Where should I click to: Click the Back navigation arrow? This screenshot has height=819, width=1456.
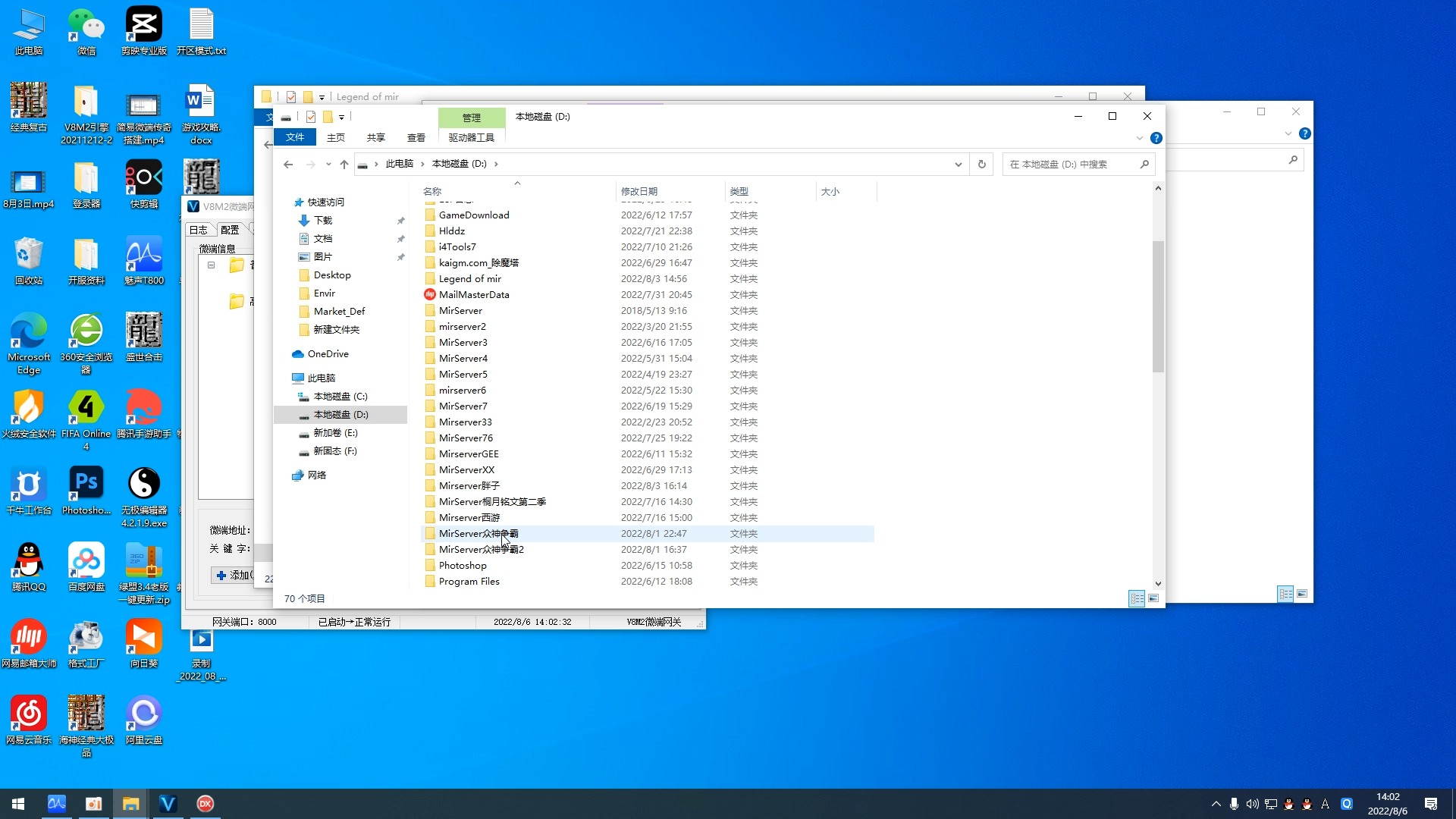[288, 164]
